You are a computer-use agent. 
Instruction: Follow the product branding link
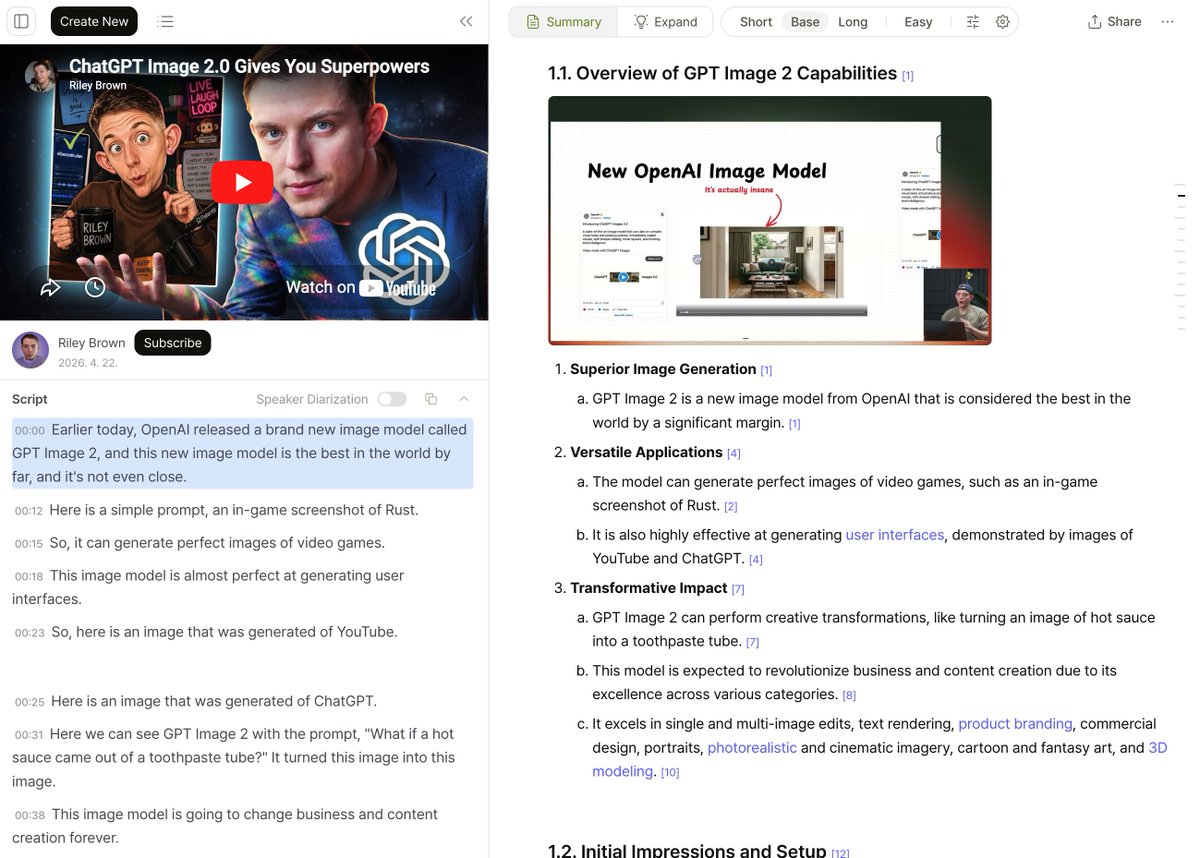click(x=1015, y=724)
